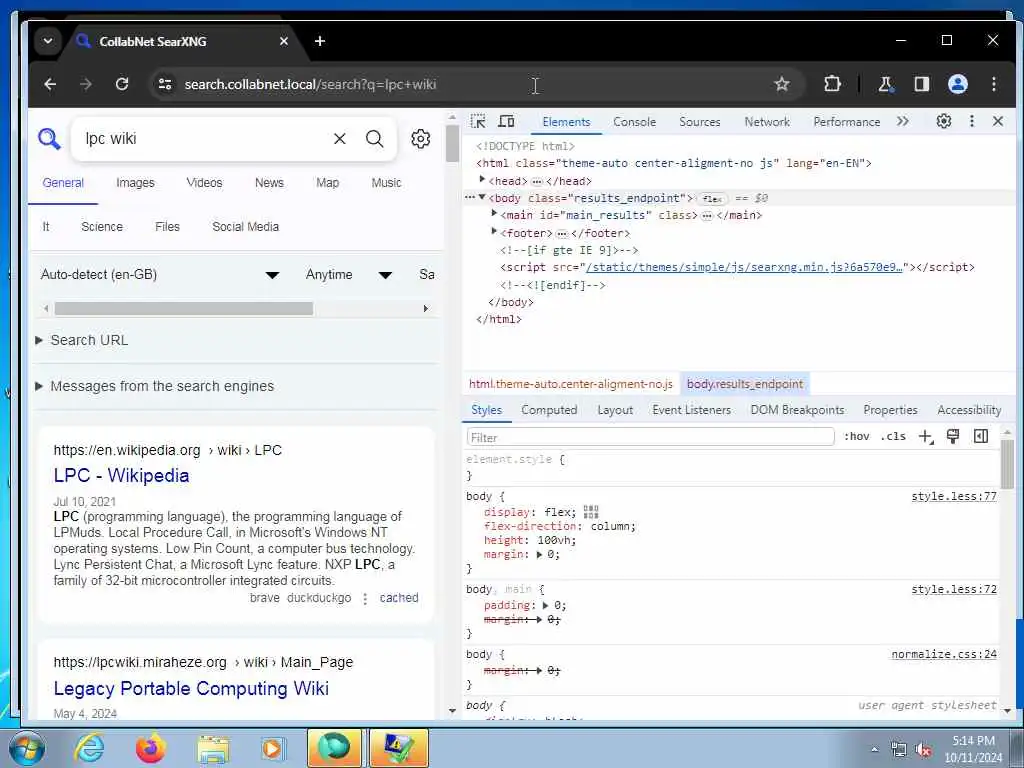Open Chrome Labs flask icon
This screenshot has height=768, width=1024.
pos(886,84)
